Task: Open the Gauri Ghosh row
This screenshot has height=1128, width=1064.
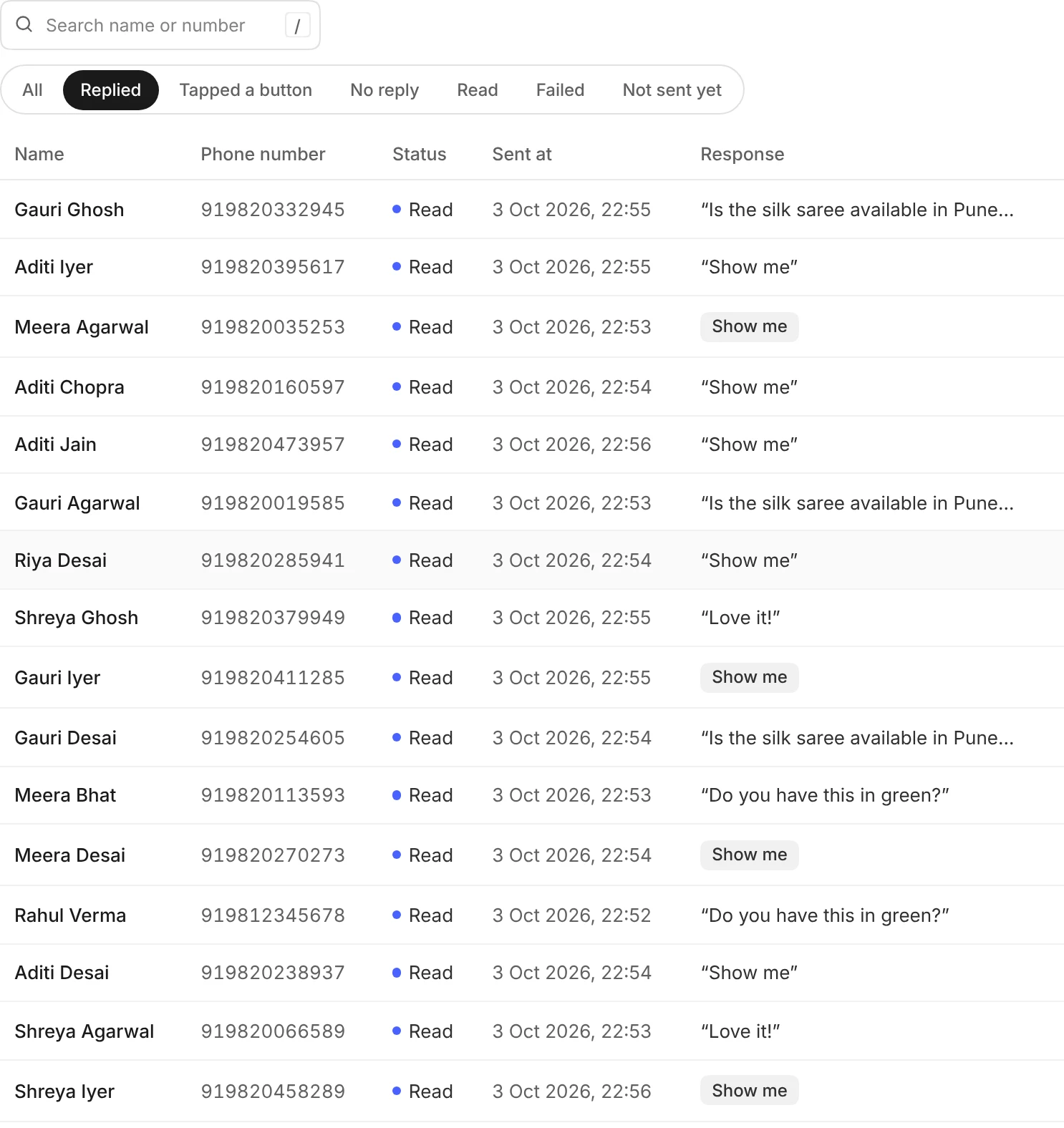Action: click(x=532, y=210)
